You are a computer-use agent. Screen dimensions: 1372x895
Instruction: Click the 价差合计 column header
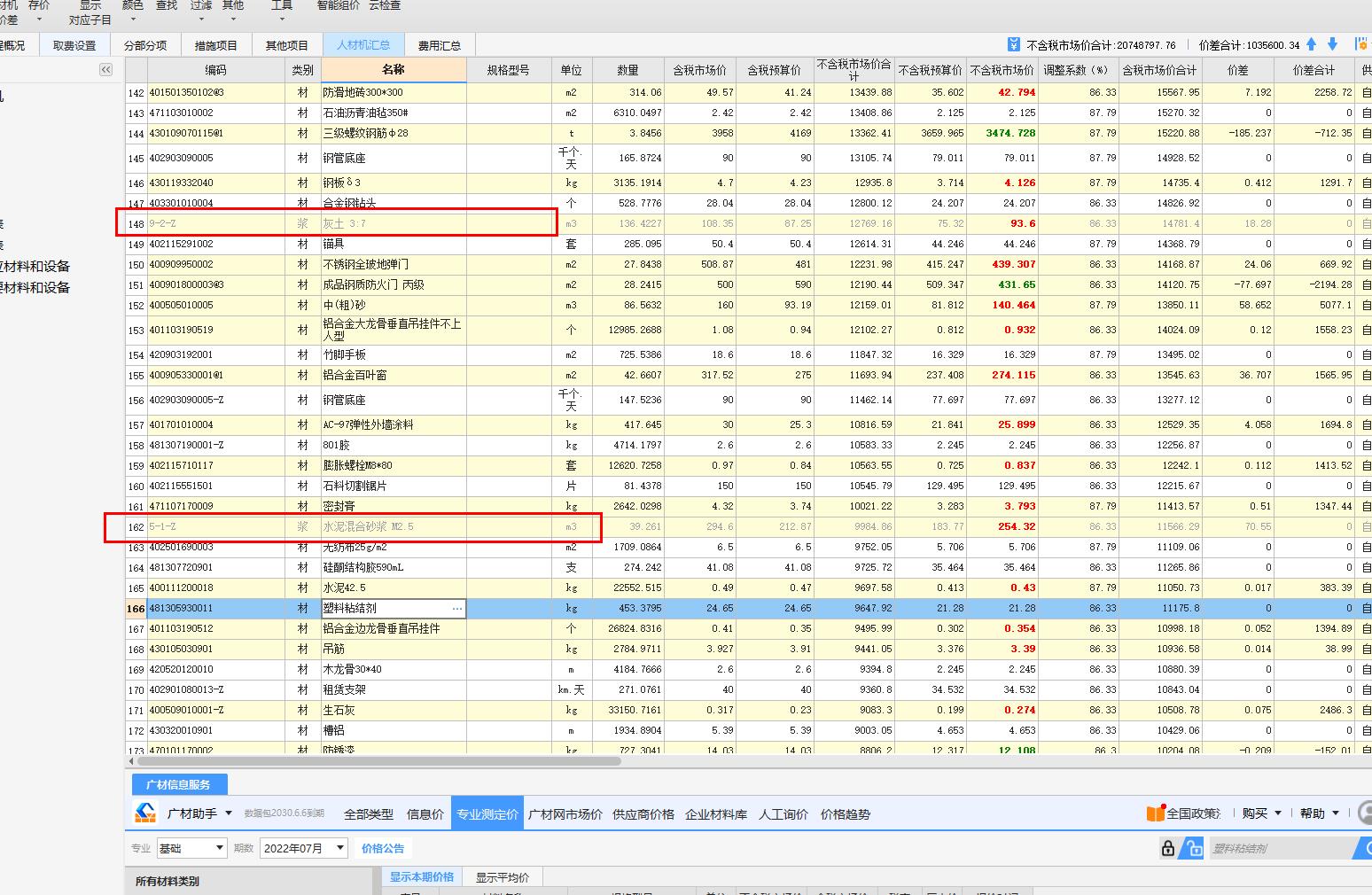point(1314,70)
